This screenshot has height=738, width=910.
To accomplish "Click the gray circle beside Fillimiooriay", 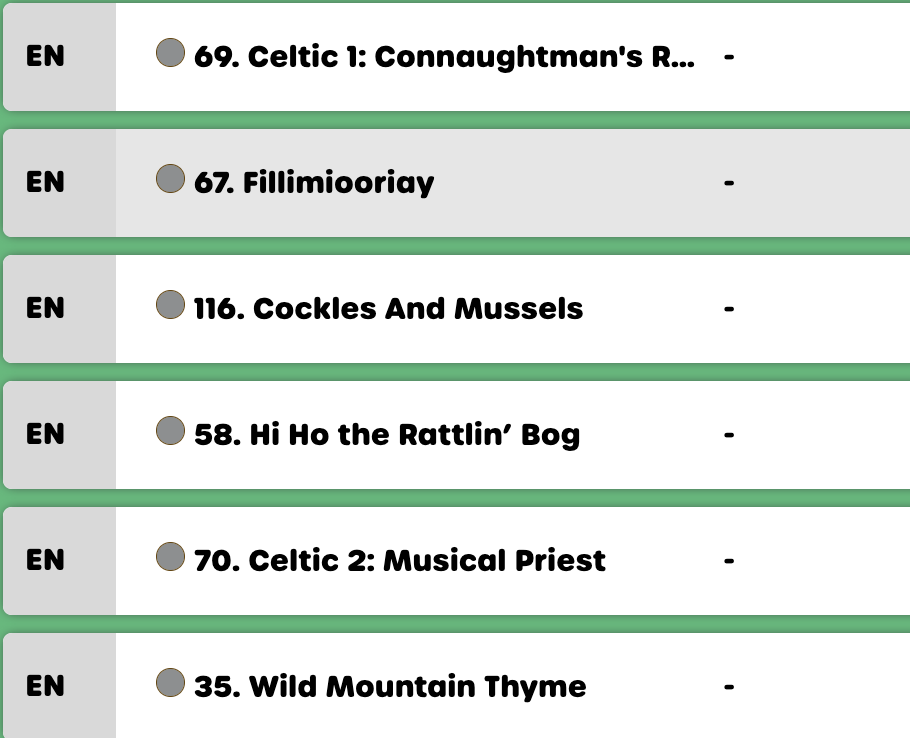I will (171, 179).
